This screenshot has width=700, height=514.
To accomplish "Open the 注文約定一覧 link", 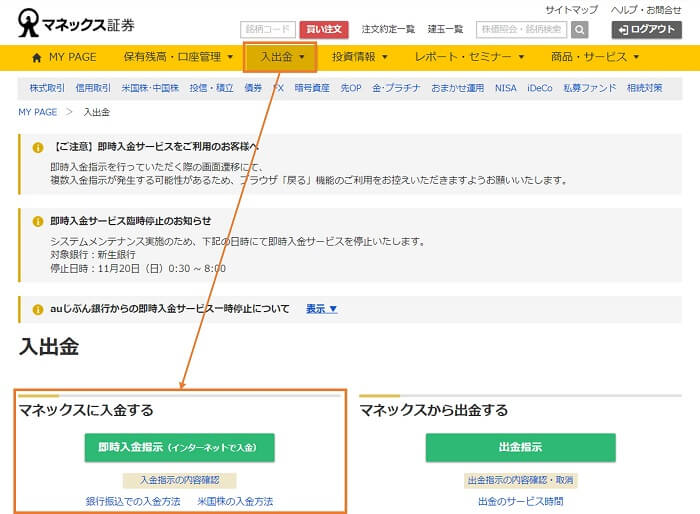I will (x=388, y=29).
